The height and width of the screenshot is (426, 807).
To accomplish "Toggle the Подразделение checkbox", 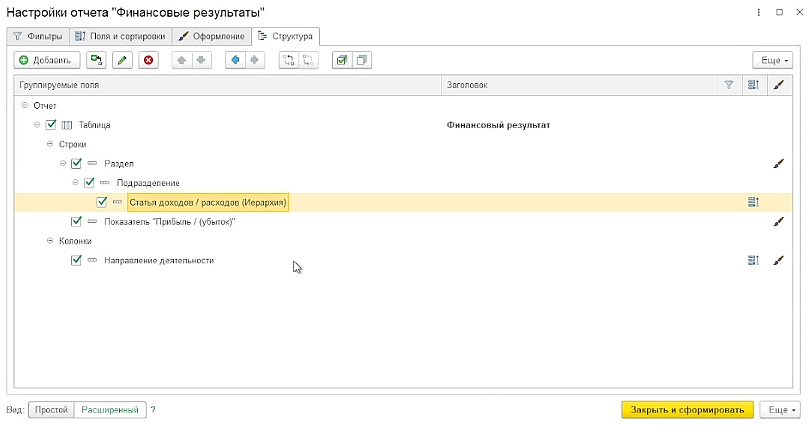I will tap(89, 183).
